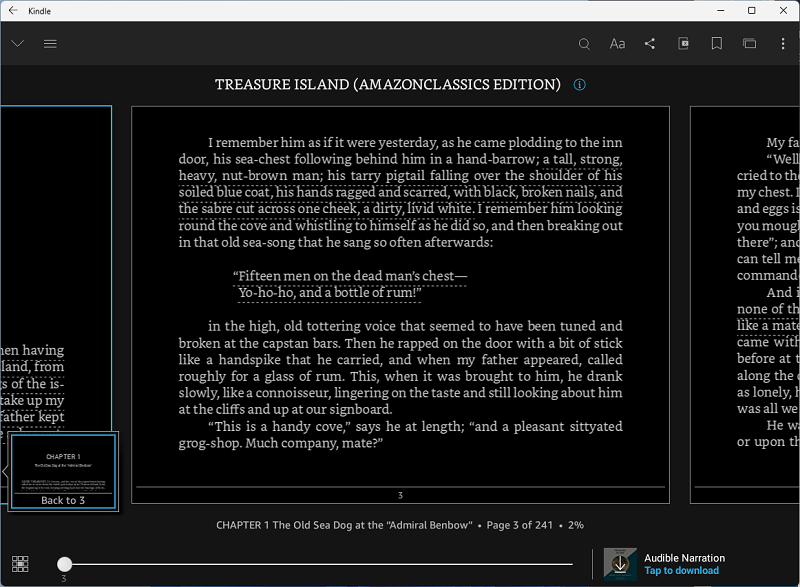Click the share icon in the toolbar
Image resolution: width=800 pixels, height=587 pixels.
click(650, 44)
